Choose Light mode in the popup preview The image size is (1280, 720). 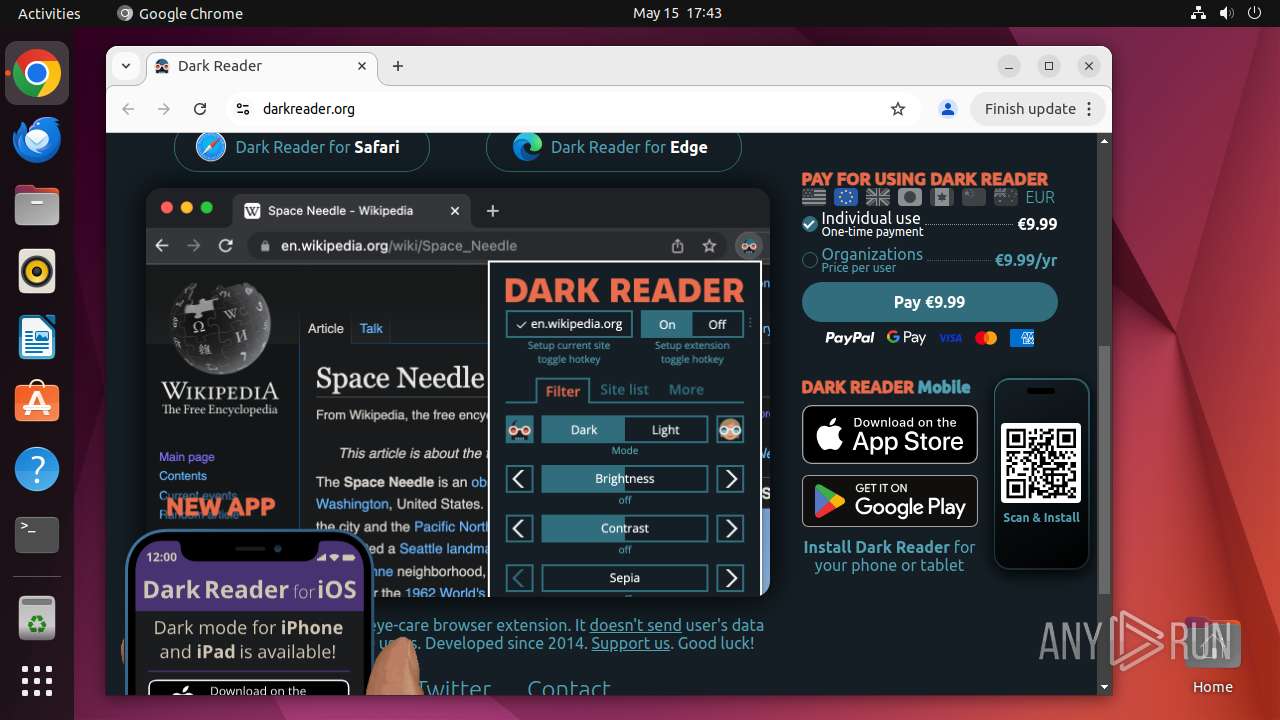[x=666, y=430]
